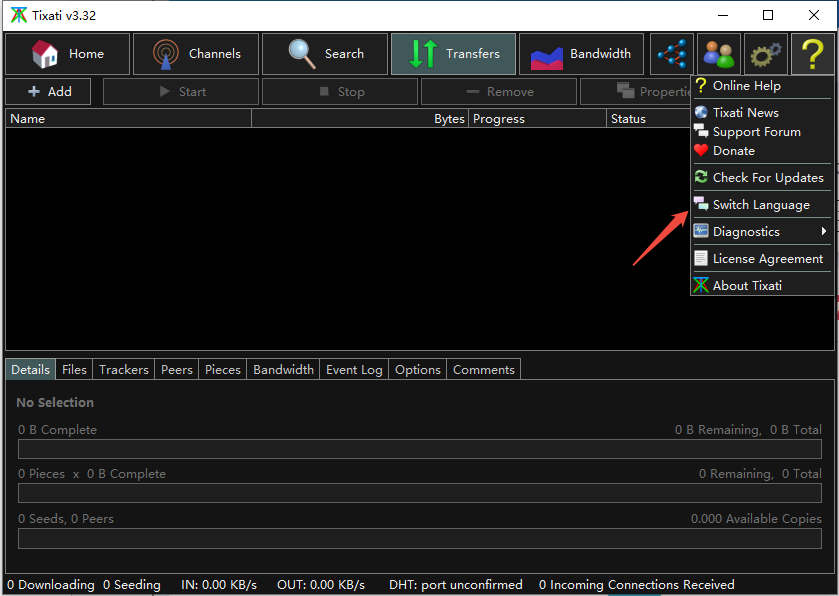This screenshot has width=839, height=596.
Task: Expand the Diagnostics submenu
Action: pos(761,231)
